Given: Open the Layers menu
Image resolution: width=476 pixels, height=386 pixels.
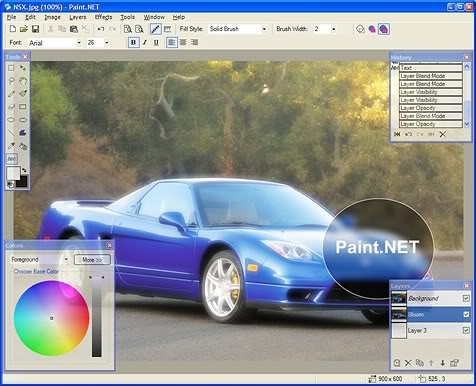Looking at the screenshot, I should click(x=78, y=17).
